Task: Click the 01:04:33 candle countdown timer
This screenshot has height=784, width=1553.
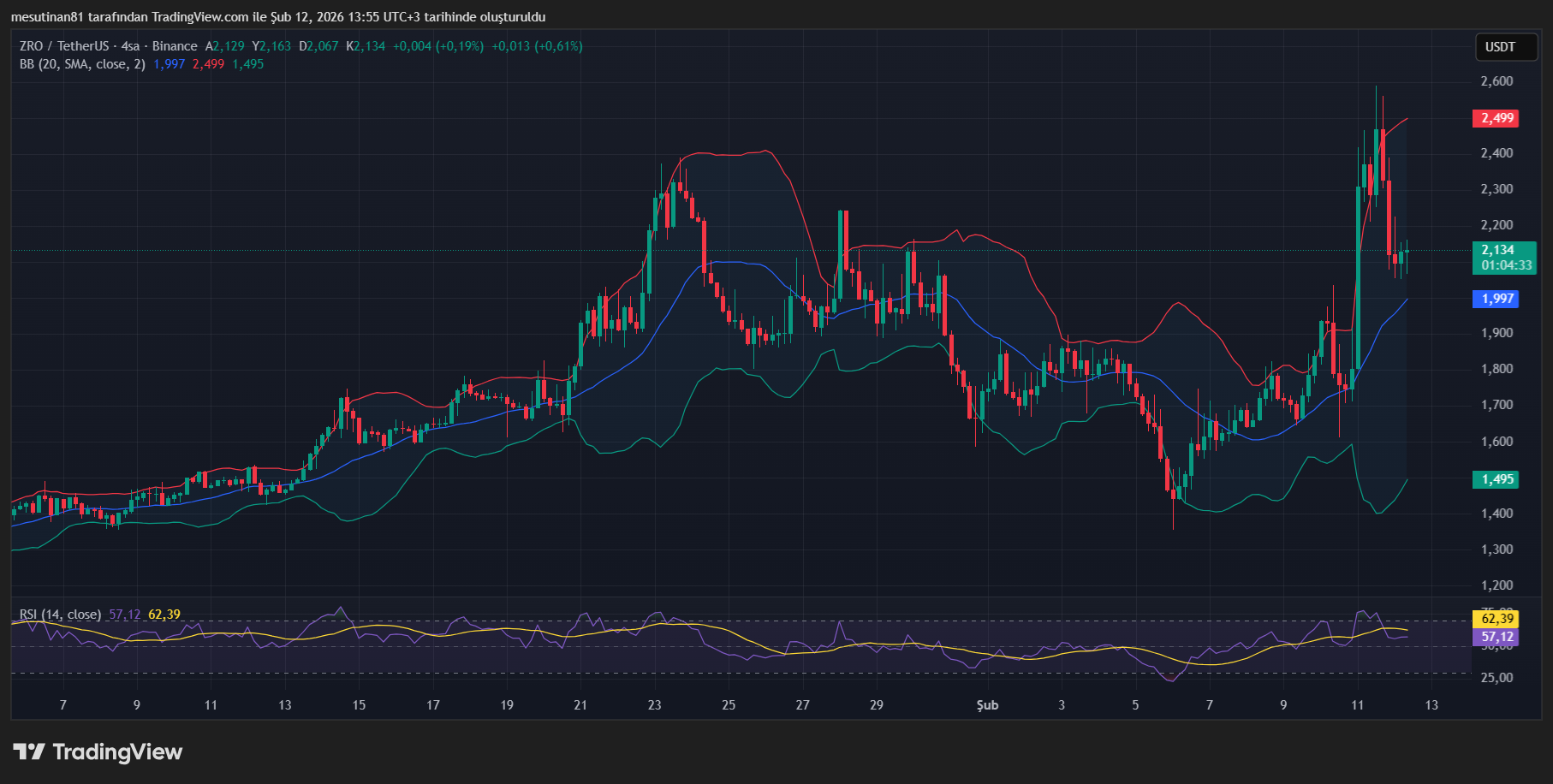Action: pyautogui.click(x=1506, y=265)
